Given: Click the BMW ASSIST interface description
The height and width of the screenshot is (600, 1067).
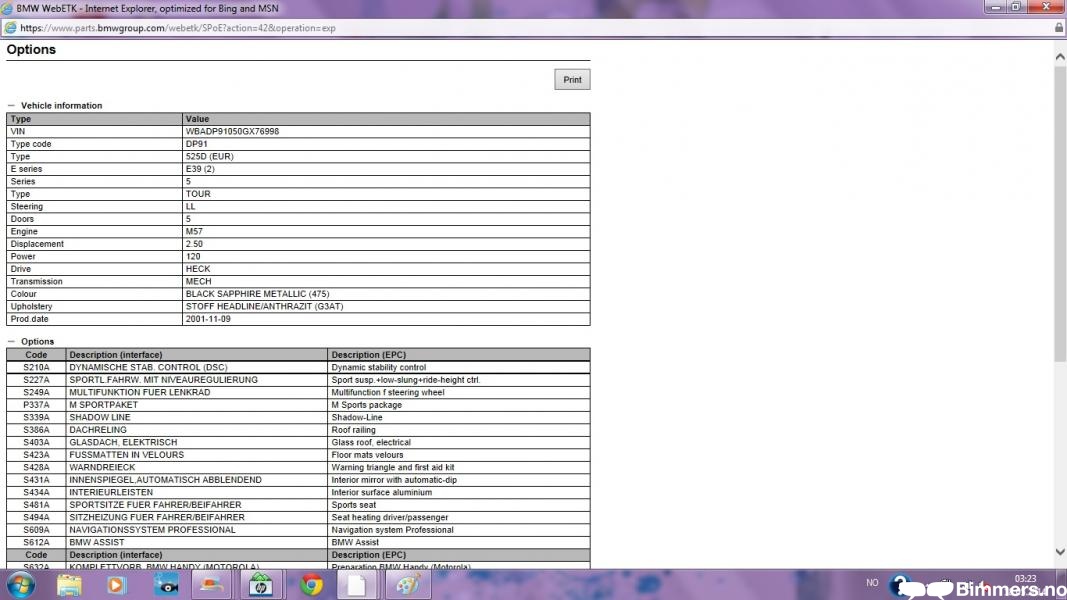Looking at the screenshot, I should (x=97, y=542).
